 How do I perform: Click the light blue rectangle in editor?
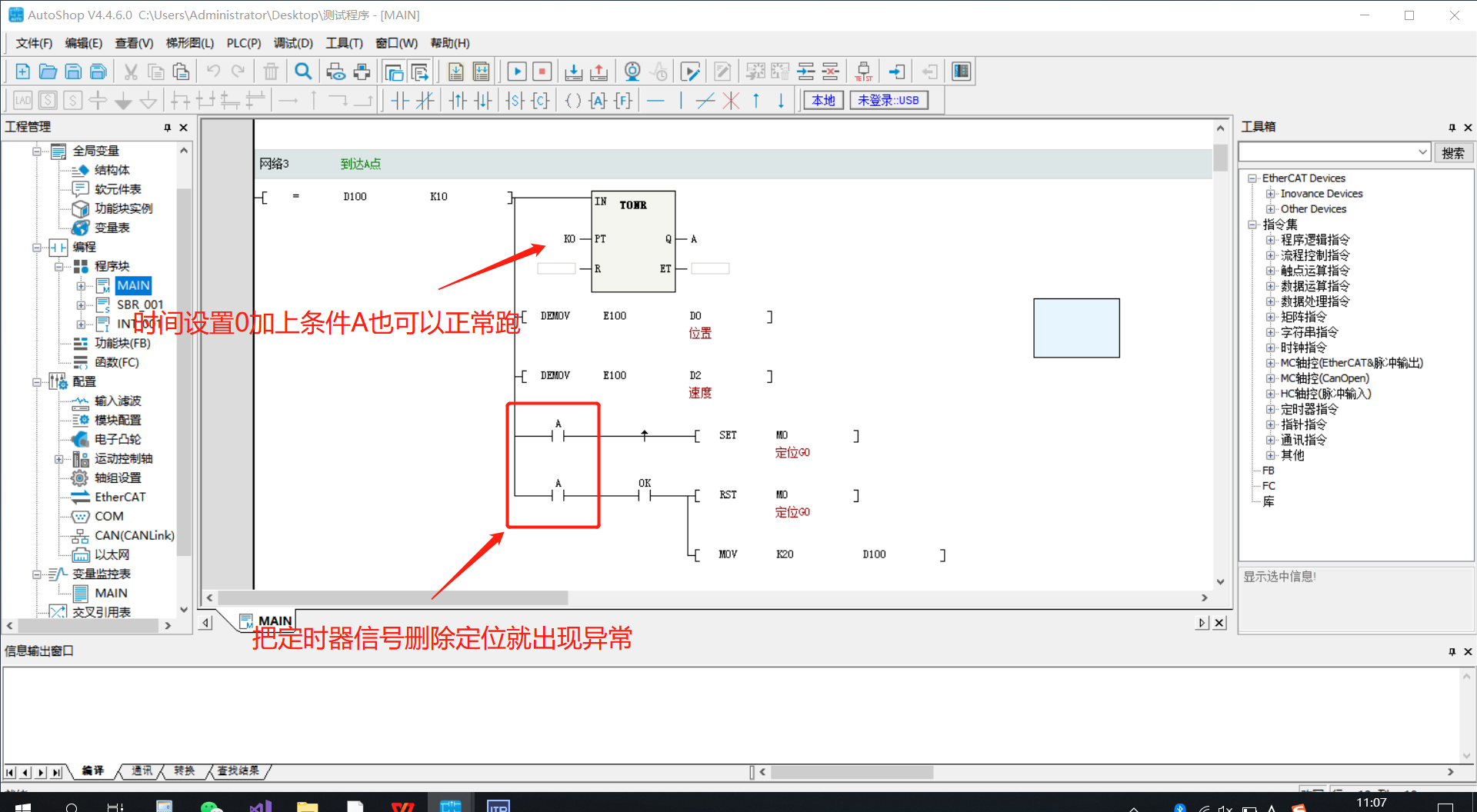click(1076, 328)
